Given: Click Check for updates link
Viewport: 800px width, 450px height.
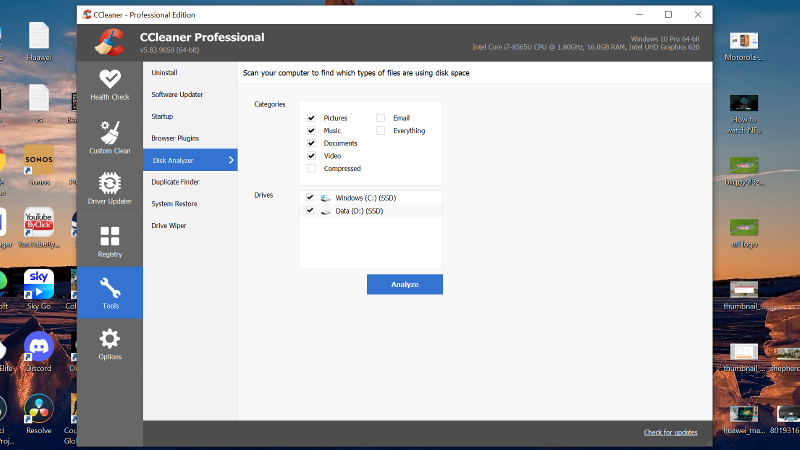Looking at the screenshot, I should click(670, 432).
